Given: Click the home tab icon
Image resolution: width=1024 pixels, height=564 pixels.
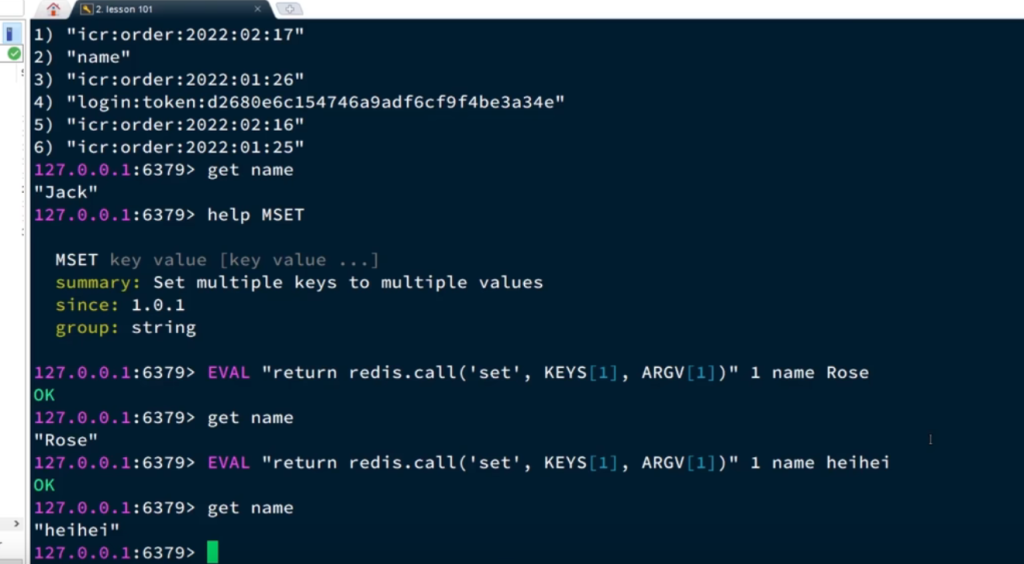Looking at the screenshot, I should click(53, 9).
